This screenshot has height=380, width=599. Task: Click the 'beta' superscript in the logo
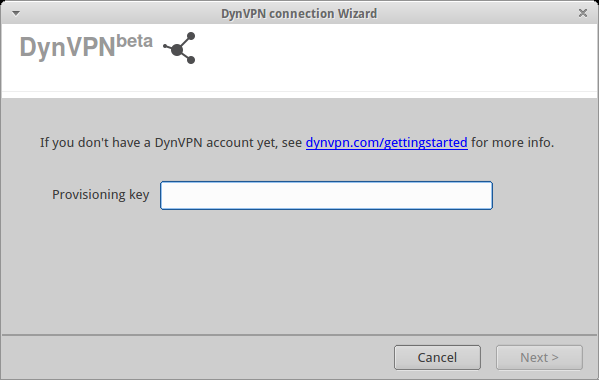click(134, 41)
